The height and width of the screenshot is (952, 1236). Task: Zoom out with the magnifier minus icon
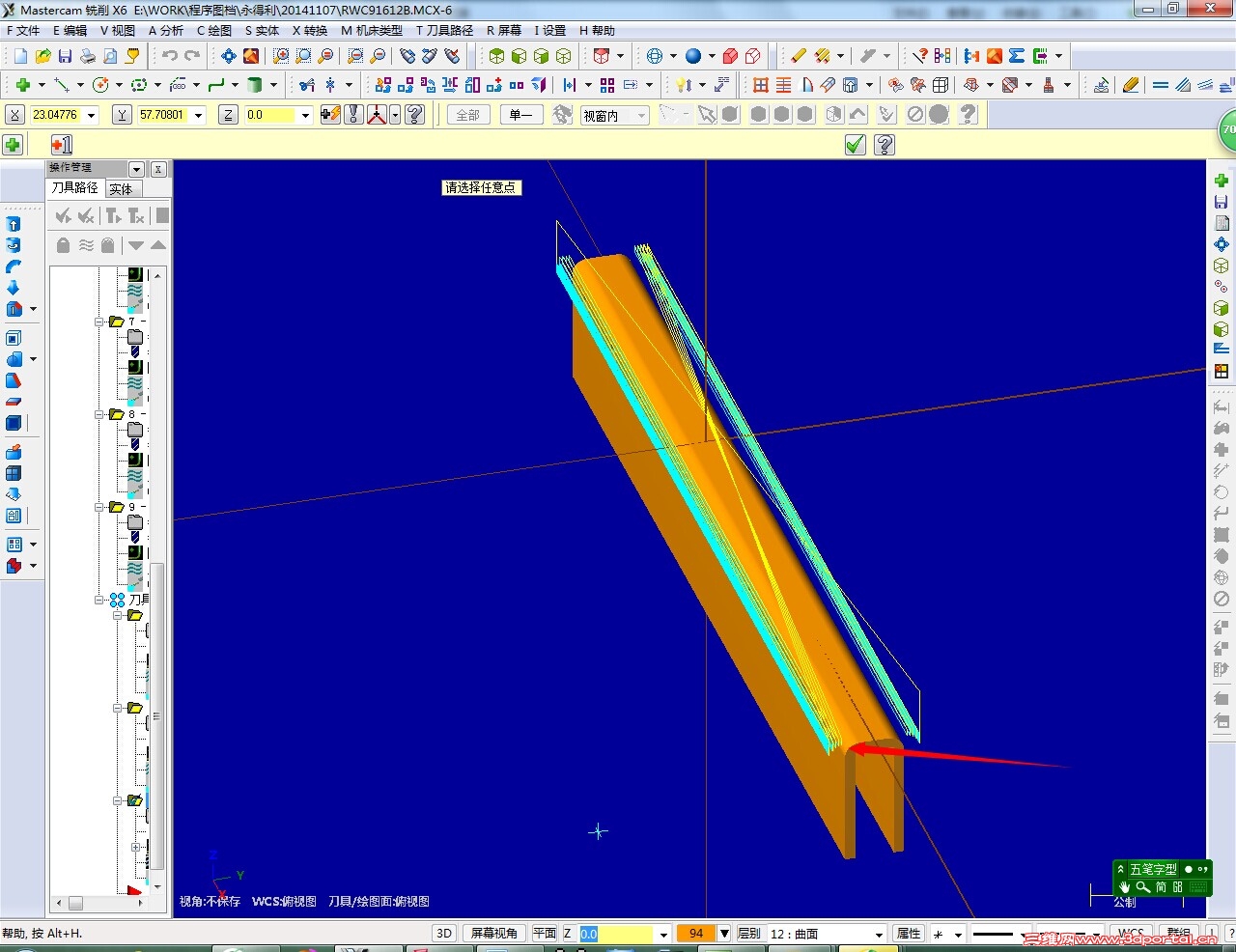click(378, 56)
